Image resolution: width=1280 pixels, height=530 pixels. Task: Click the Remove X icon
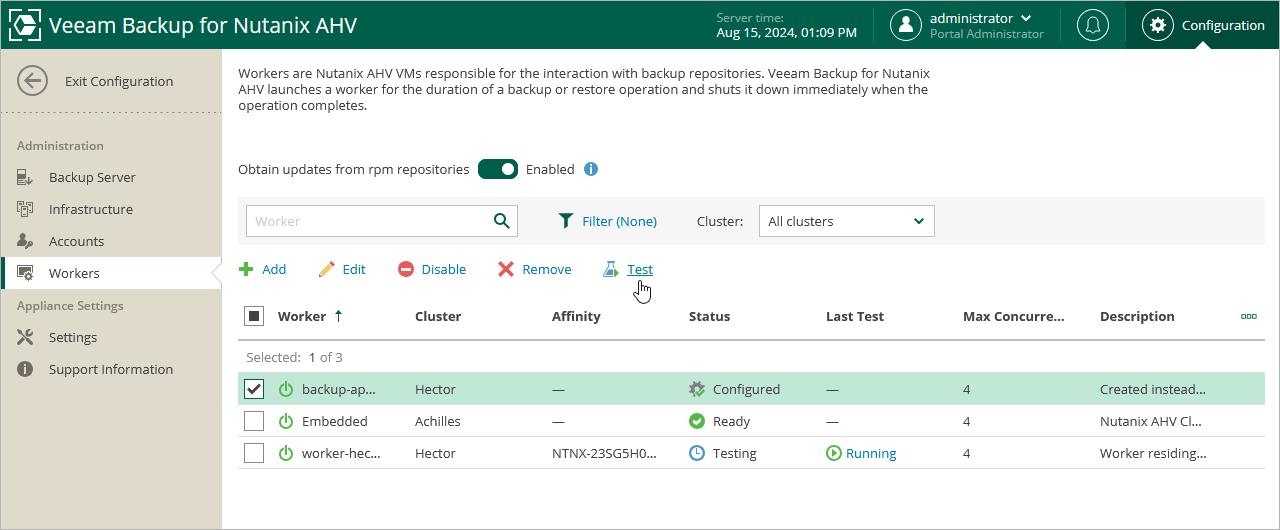pyautogui.click(x=506, y=270)
